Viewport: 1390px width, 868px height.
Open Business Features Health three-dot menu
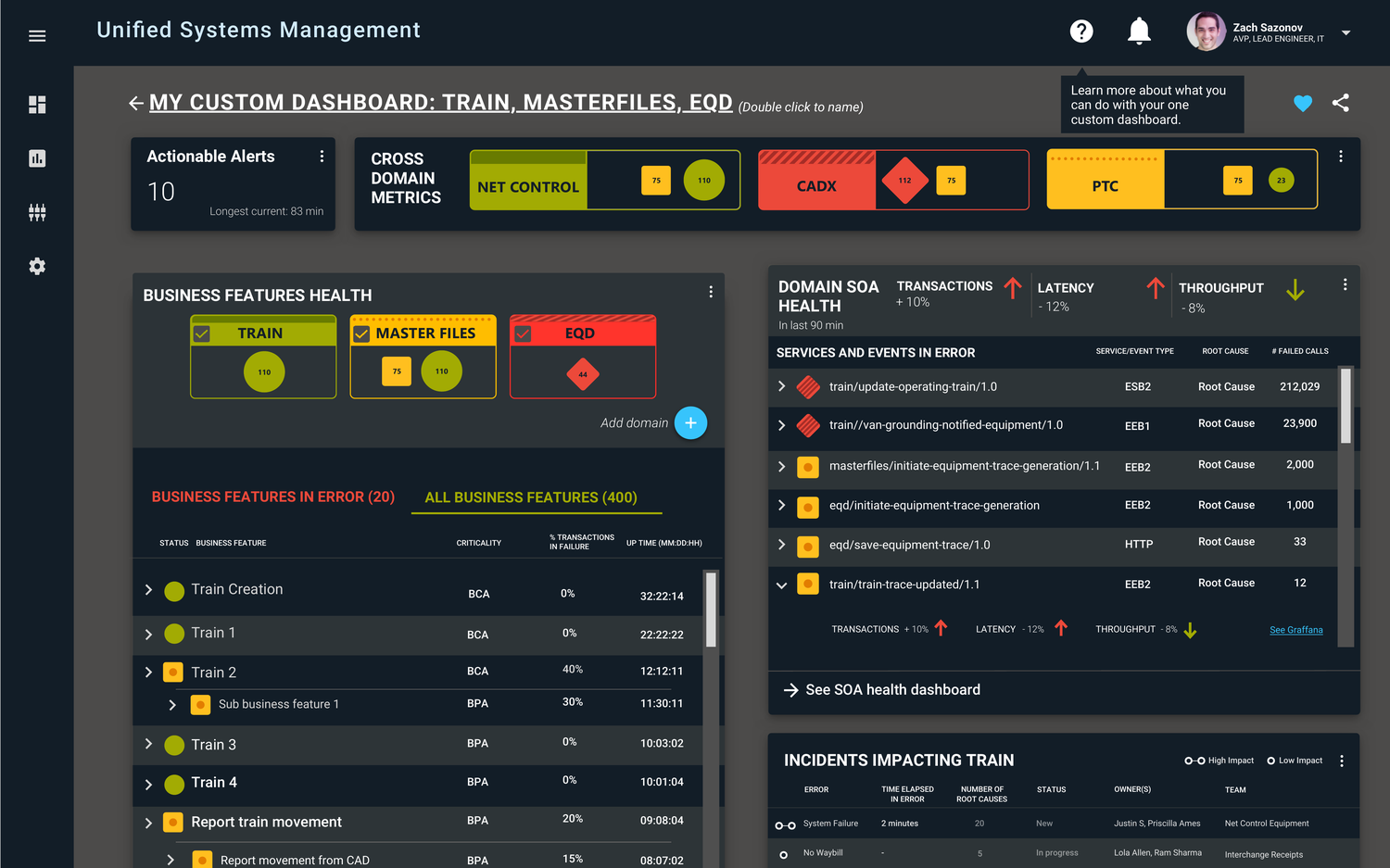711,292
